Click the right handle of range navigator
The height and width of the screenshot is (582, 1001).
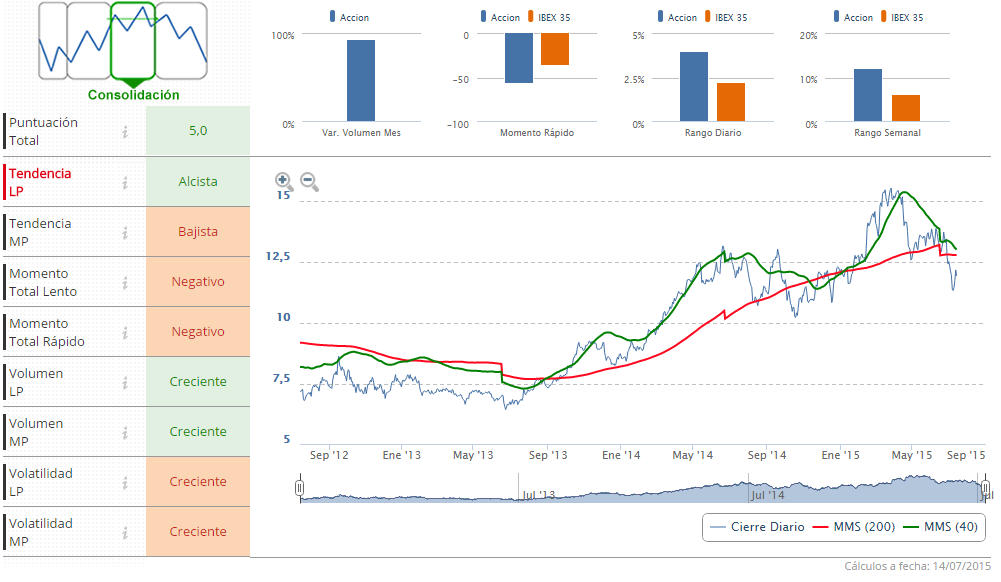coord(985,488)
